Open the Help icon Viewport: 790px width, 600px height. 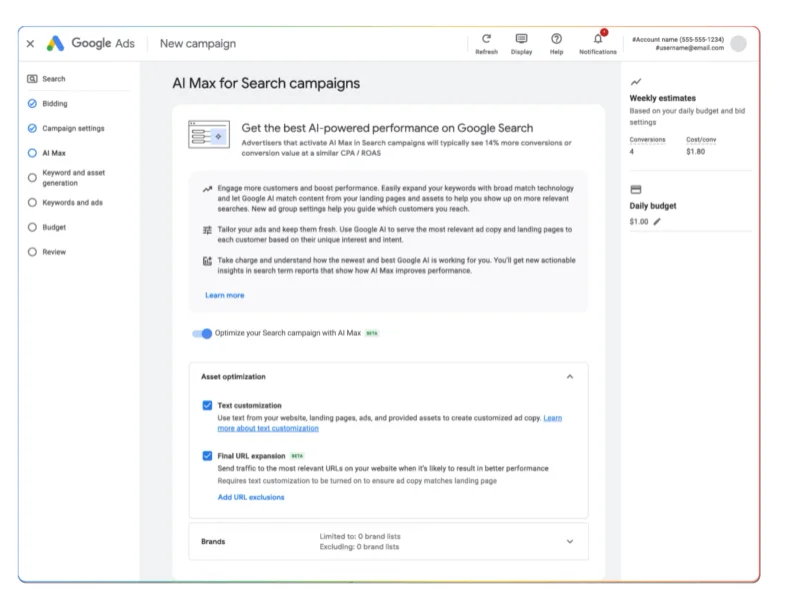[556, 39]
